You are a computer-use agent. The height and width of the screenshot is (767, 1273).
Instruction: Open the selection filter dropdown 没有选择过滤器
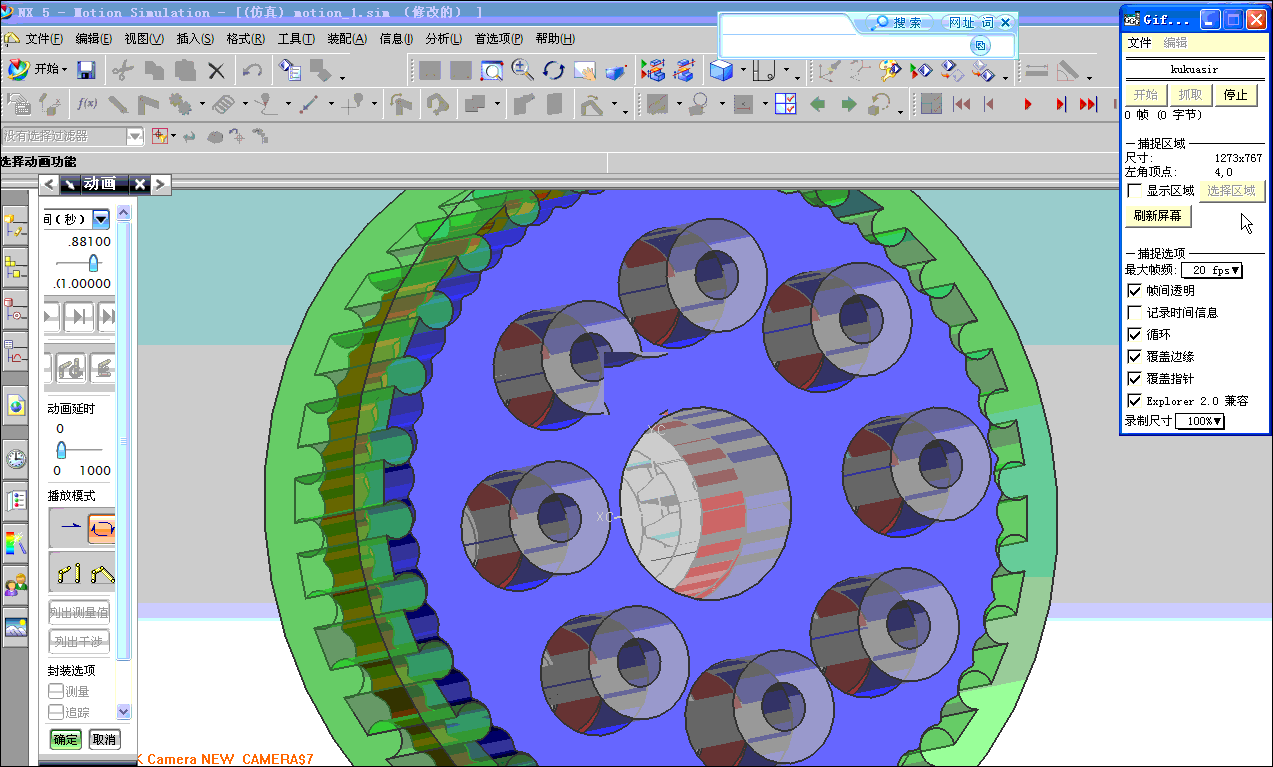tap(135, 136)
